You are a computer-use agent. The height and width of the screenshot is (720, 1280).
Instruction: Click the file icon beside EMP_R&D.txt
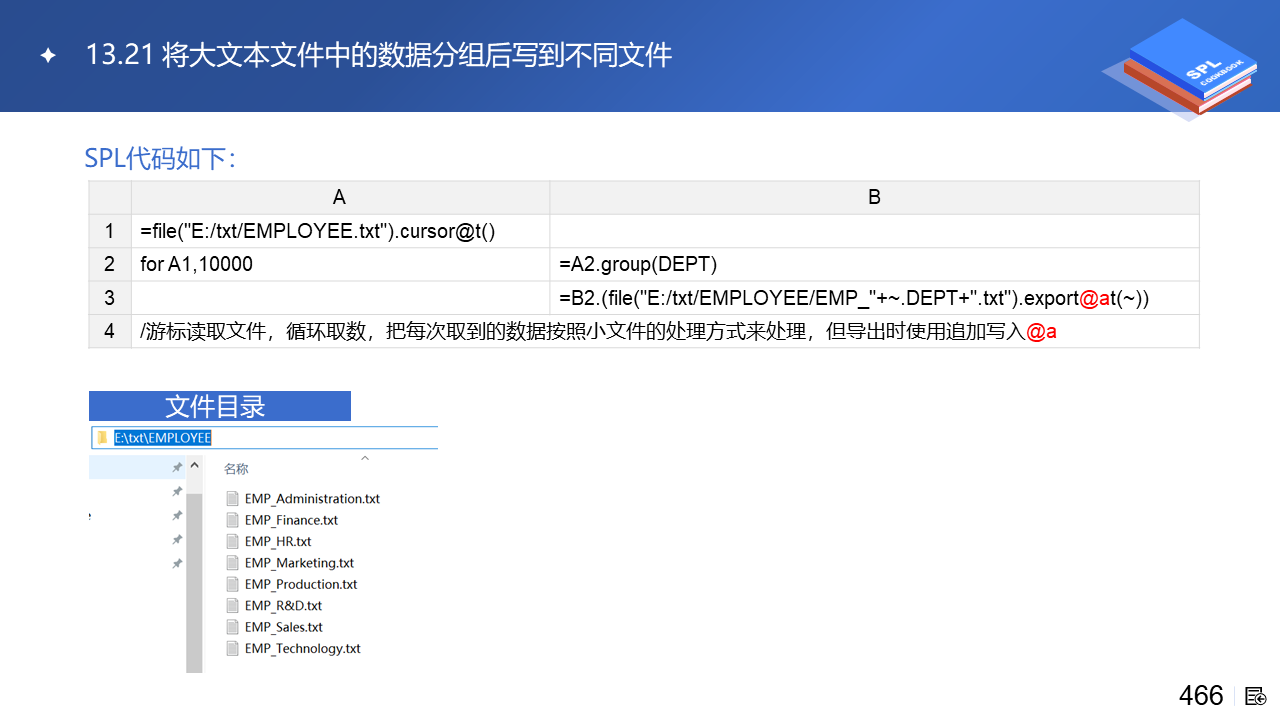coord(233,605)
